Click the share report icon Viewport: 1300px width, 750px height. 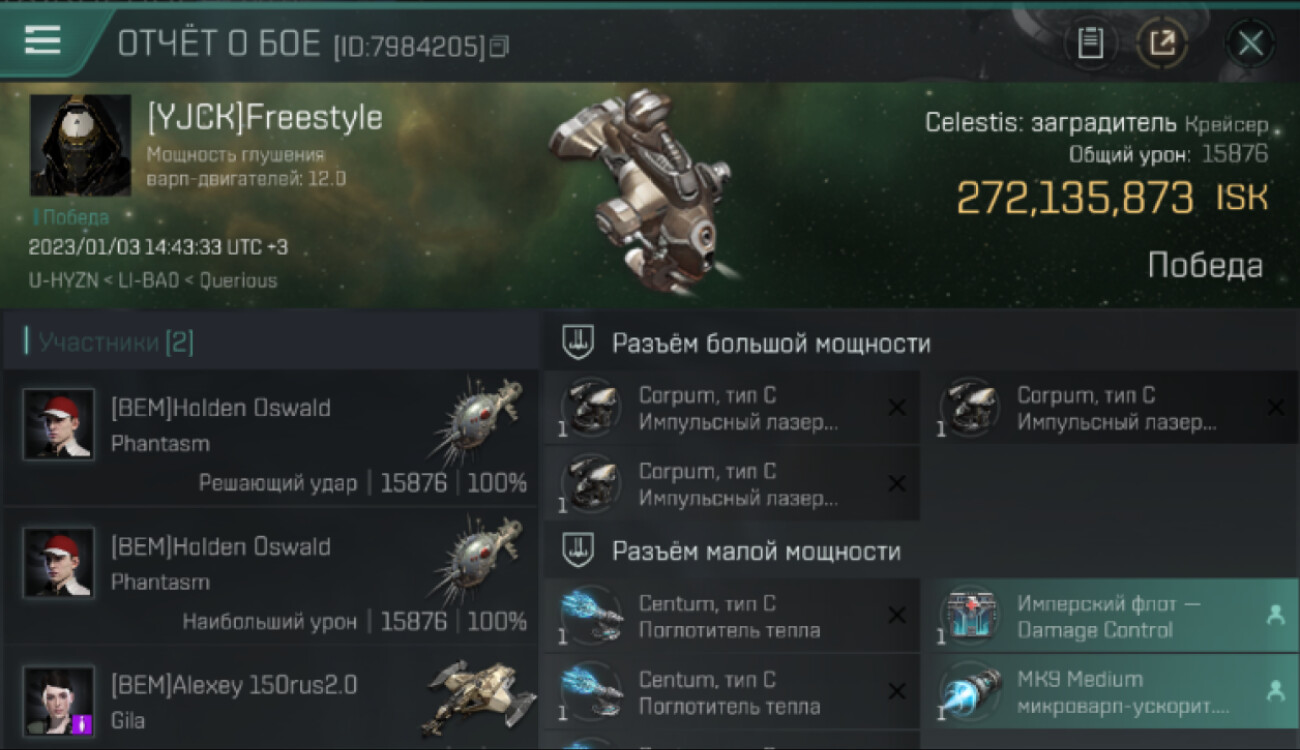(x=1162, y=43)
